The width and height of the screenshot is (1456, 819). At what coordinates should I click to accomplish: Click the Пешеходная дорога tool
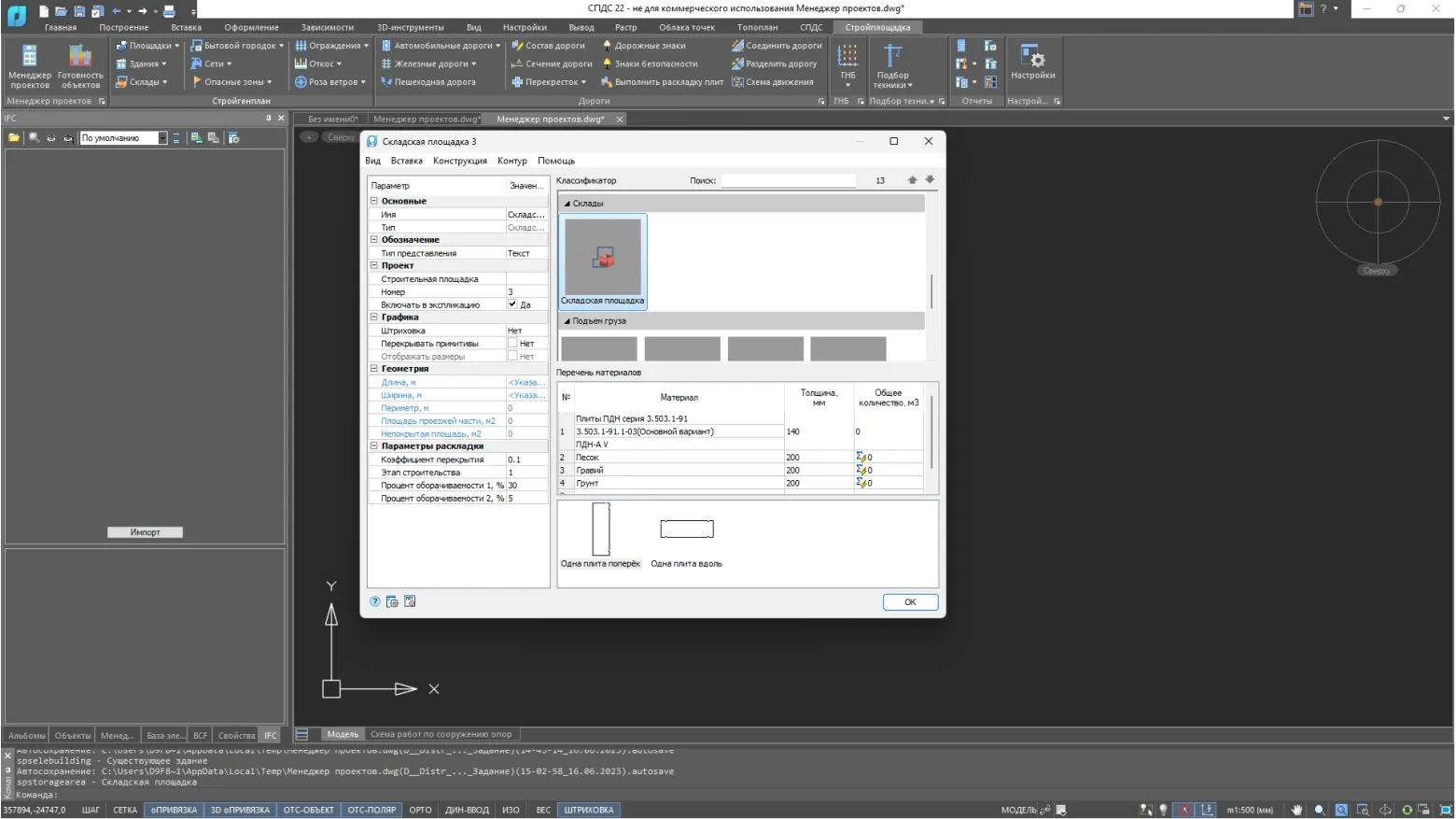coord(428,82)
